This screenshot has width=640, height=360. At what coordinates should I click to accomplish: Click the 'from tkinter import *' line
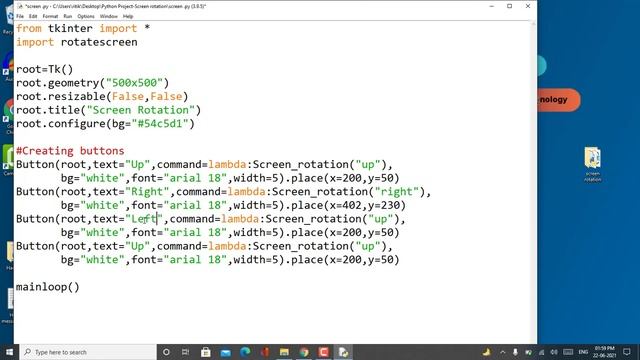point(83,28)
